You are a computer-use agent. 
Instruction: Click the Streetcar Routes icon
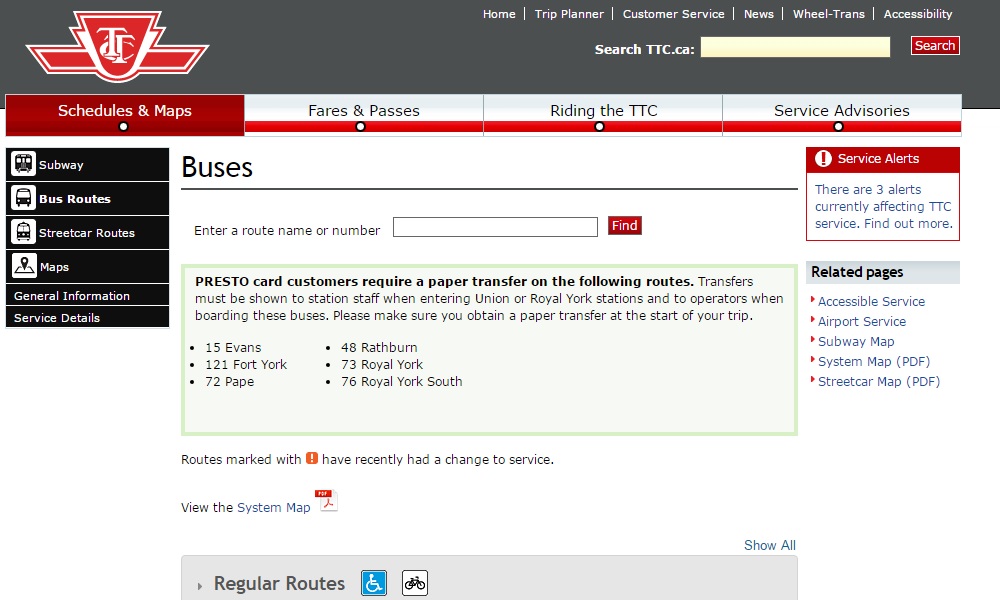(x=23, y=232)
